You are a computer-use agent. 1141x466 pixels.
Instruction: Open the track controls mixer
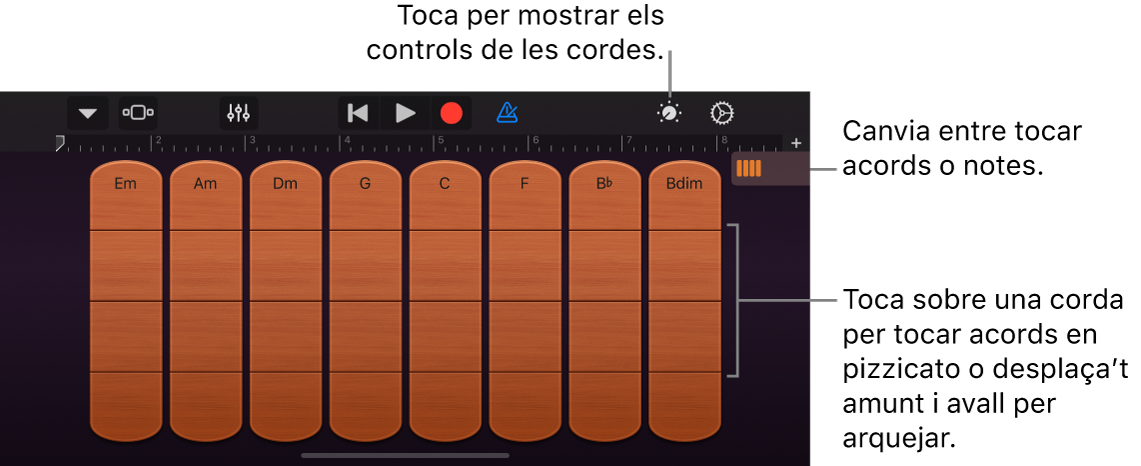click(238, 113)
